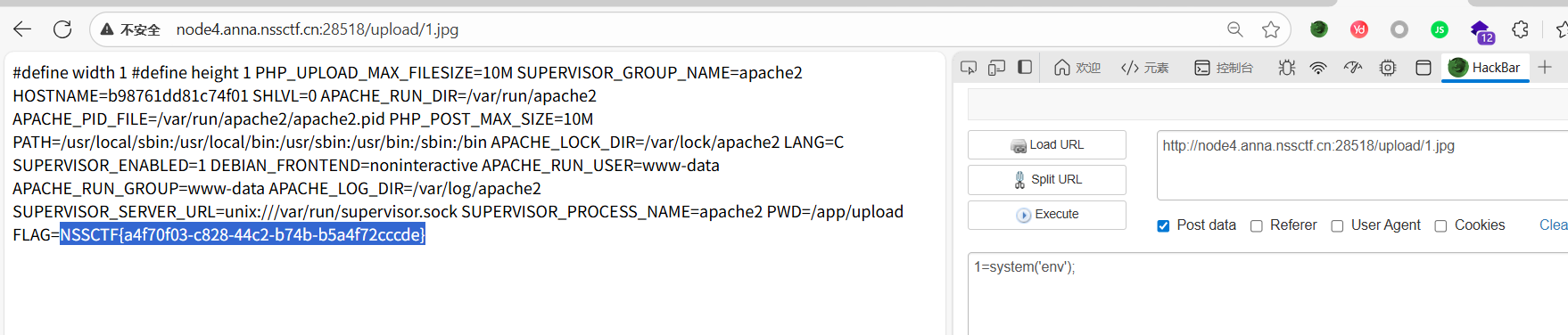Click the Execute button
The image size is (1568, 335).
[1047, 214]
